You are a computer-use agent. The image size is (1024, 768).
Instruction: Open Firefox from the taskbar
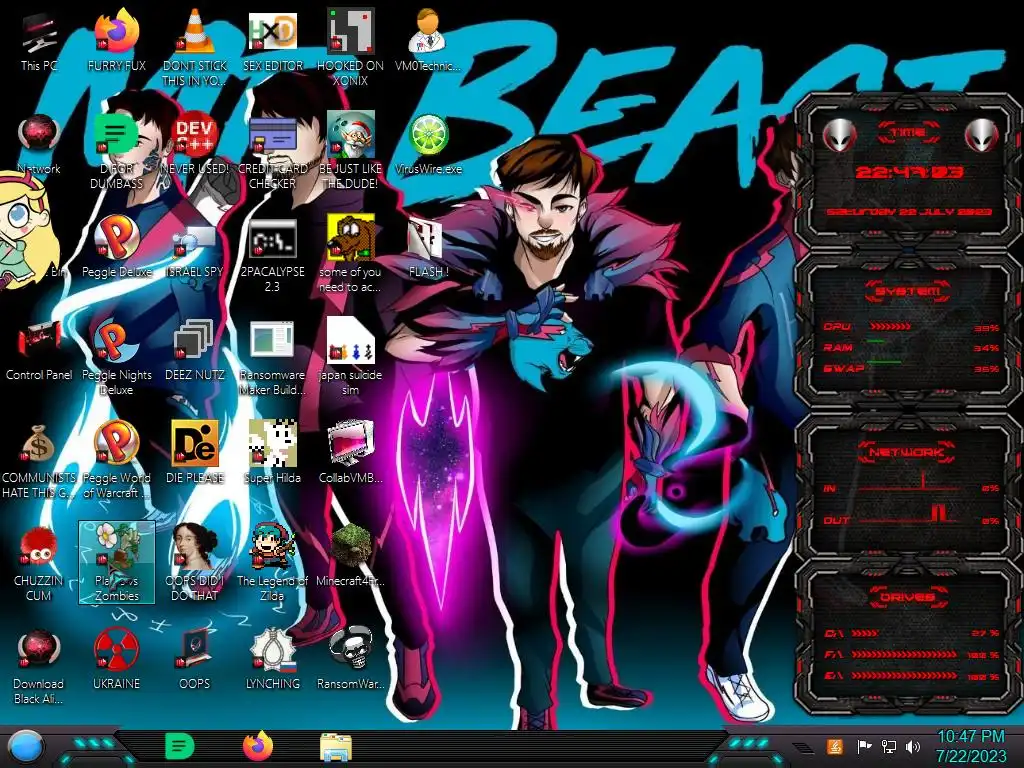coord(258,746)
